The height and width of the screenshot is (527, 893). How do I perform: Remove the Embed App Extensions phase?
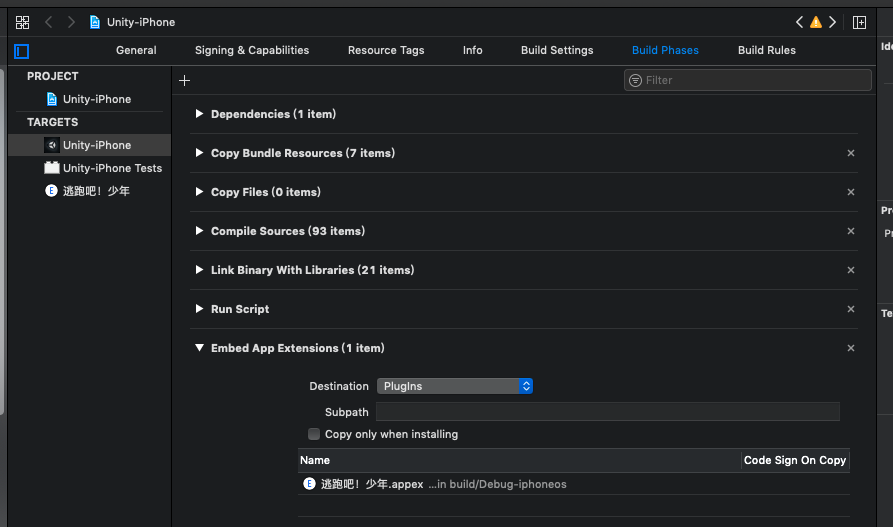(x=851, y=348)
